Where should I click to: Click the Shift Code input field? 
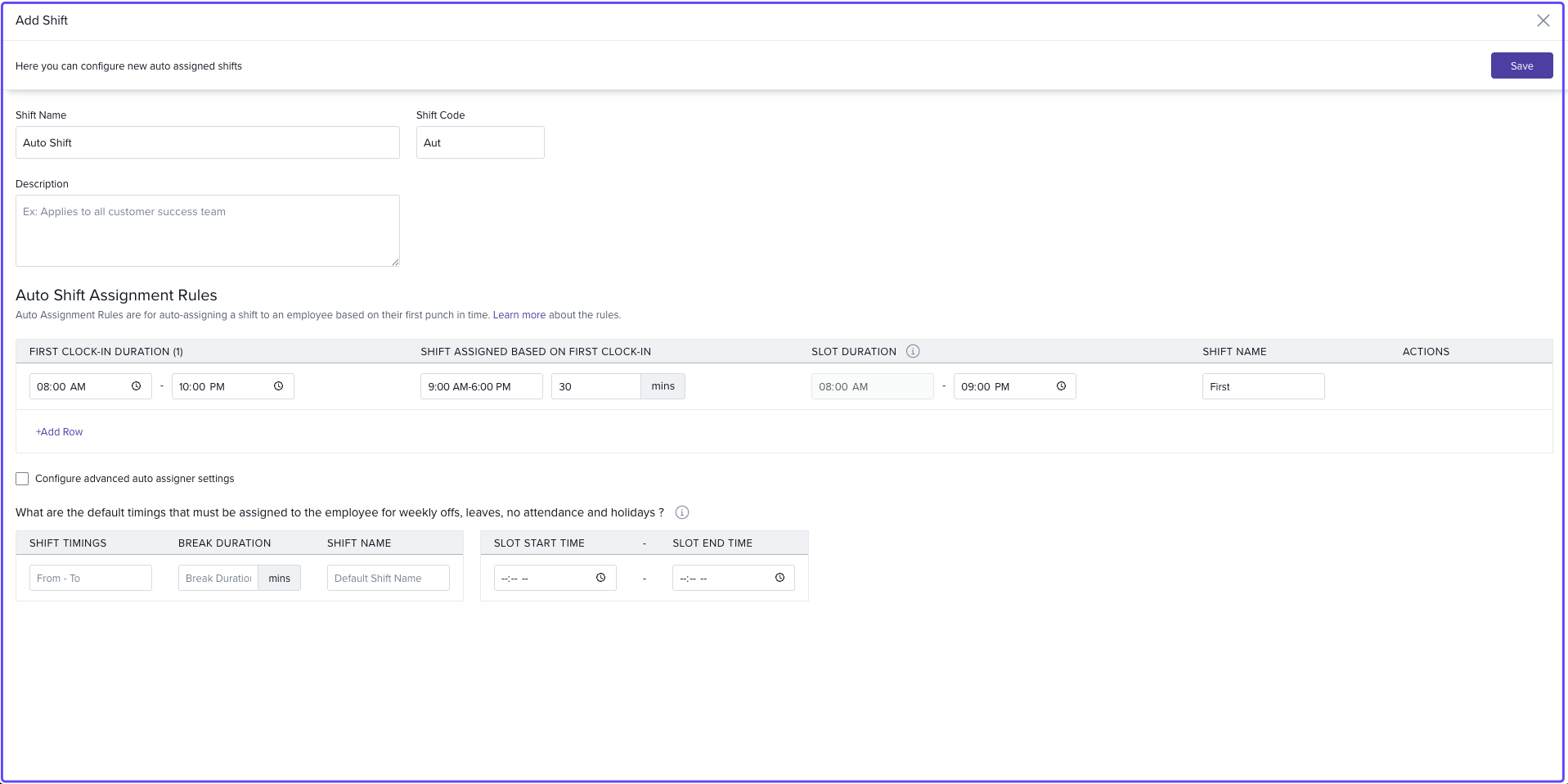pos(479,142)
